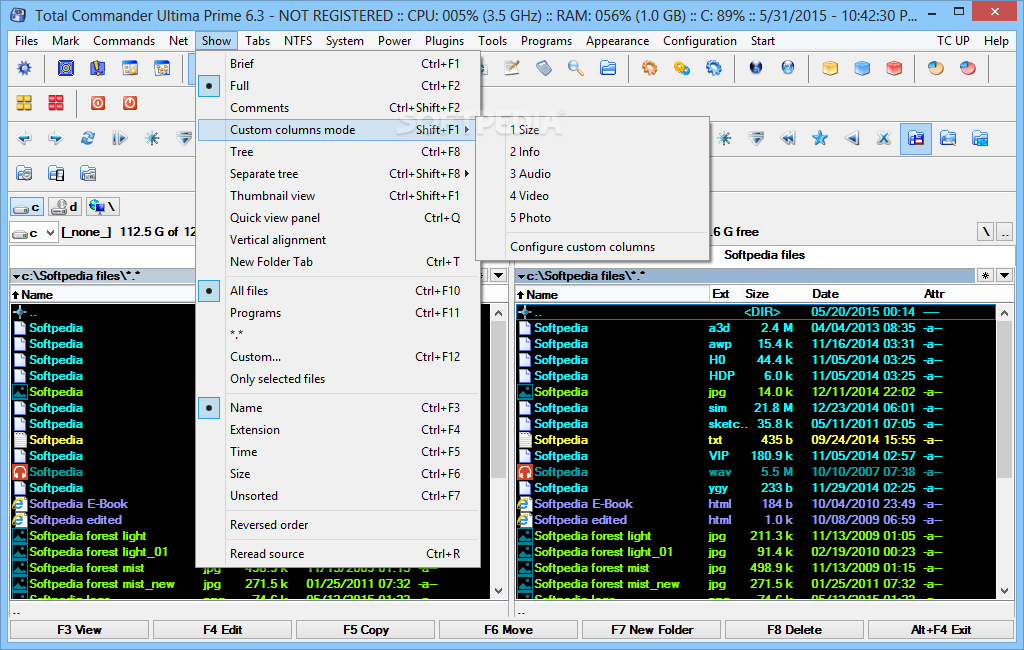1024x650 pixels.
Task: Select Brief view in Show menu
Action: click(339, 63)
